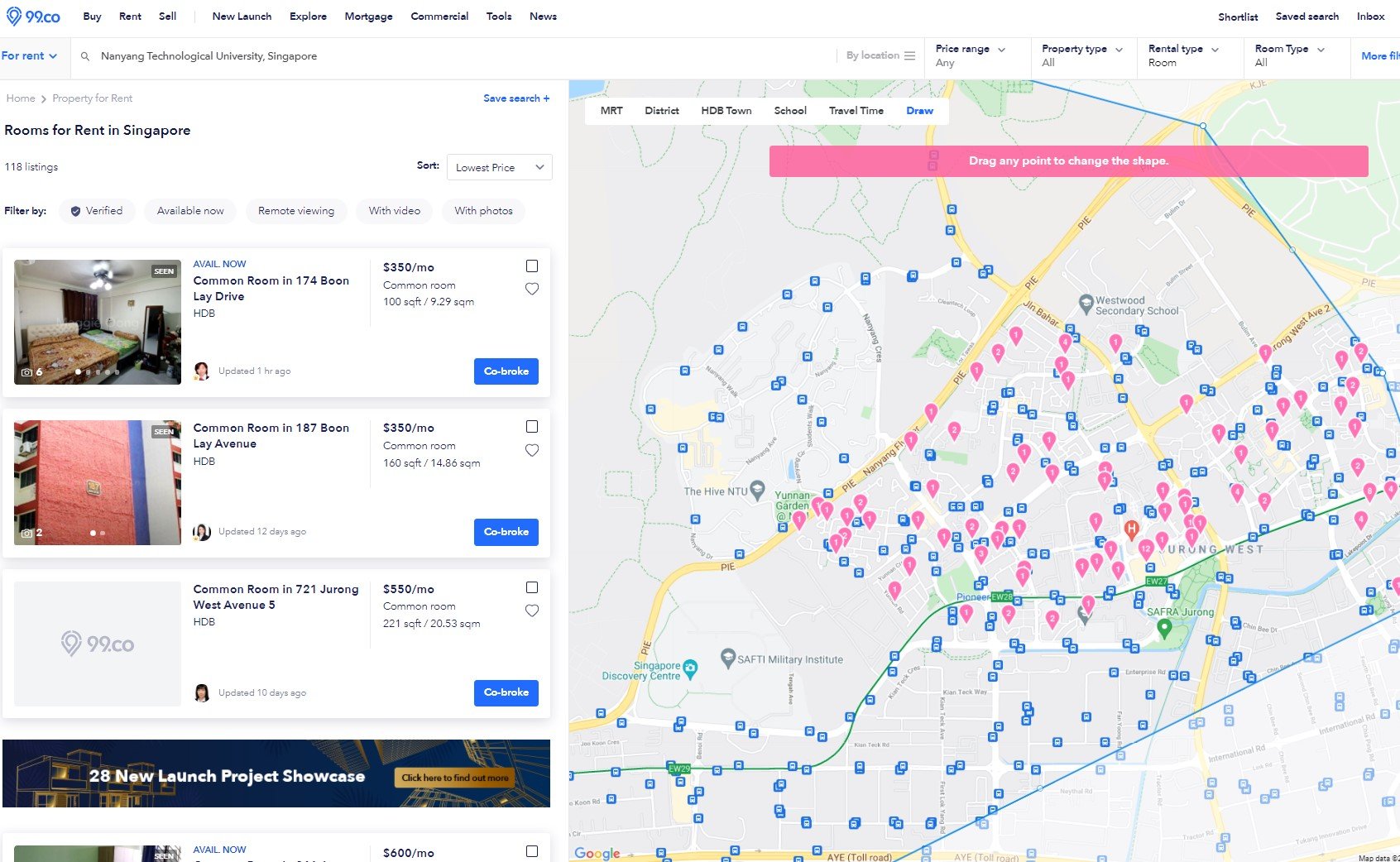Open Common Room in 721 Jurong West title
This screenshot has width=1400, height=862.
click(276, 596)
